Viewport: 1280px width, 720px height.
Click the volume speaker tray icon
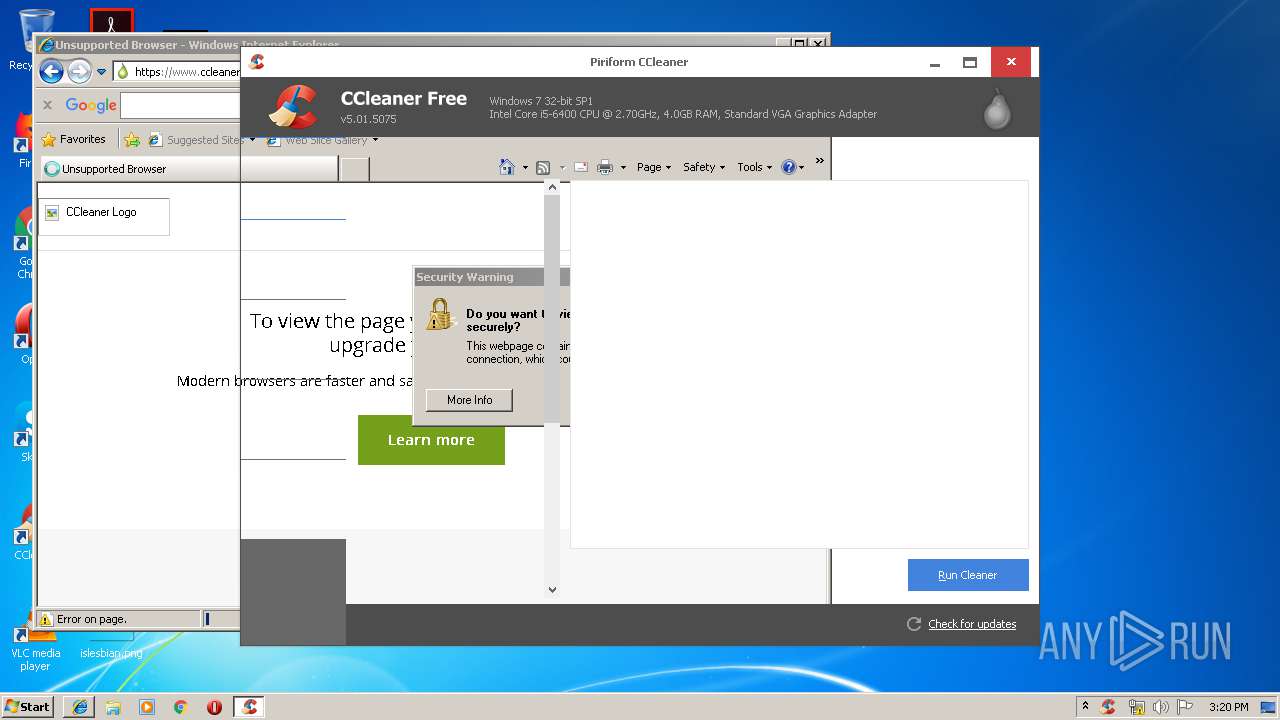(x=1161, y=707)
